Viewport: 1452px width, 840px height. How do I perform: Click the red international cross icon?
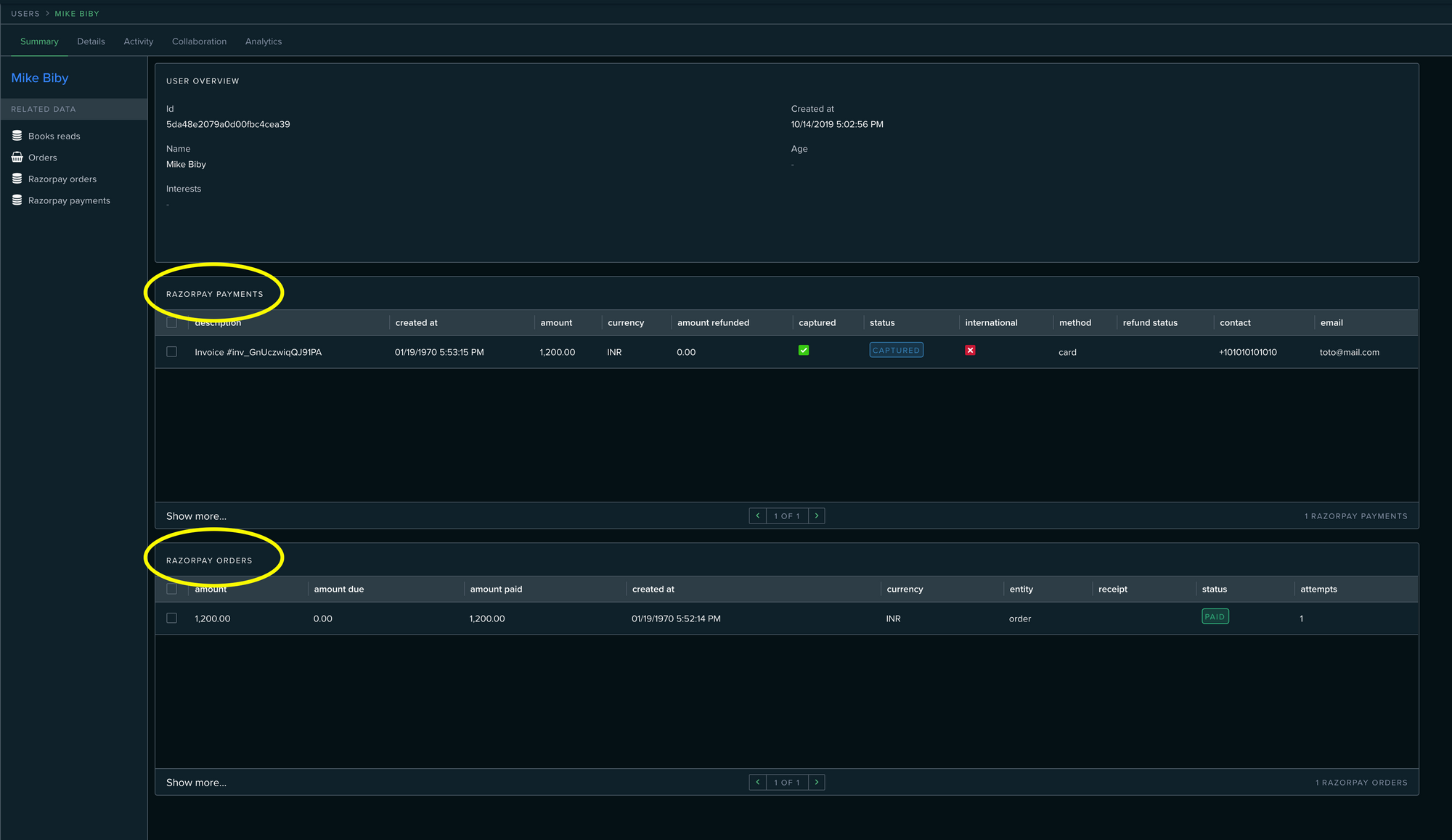(970, 350)
